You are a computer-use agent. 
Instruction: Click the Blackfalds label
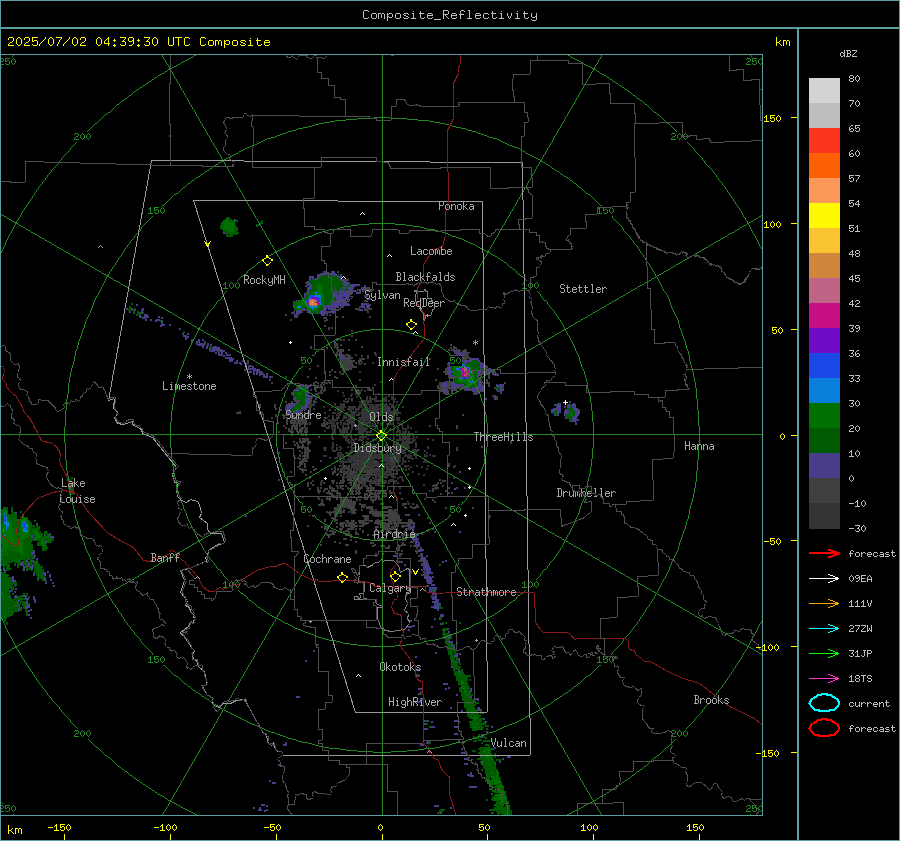coord(425,277)
